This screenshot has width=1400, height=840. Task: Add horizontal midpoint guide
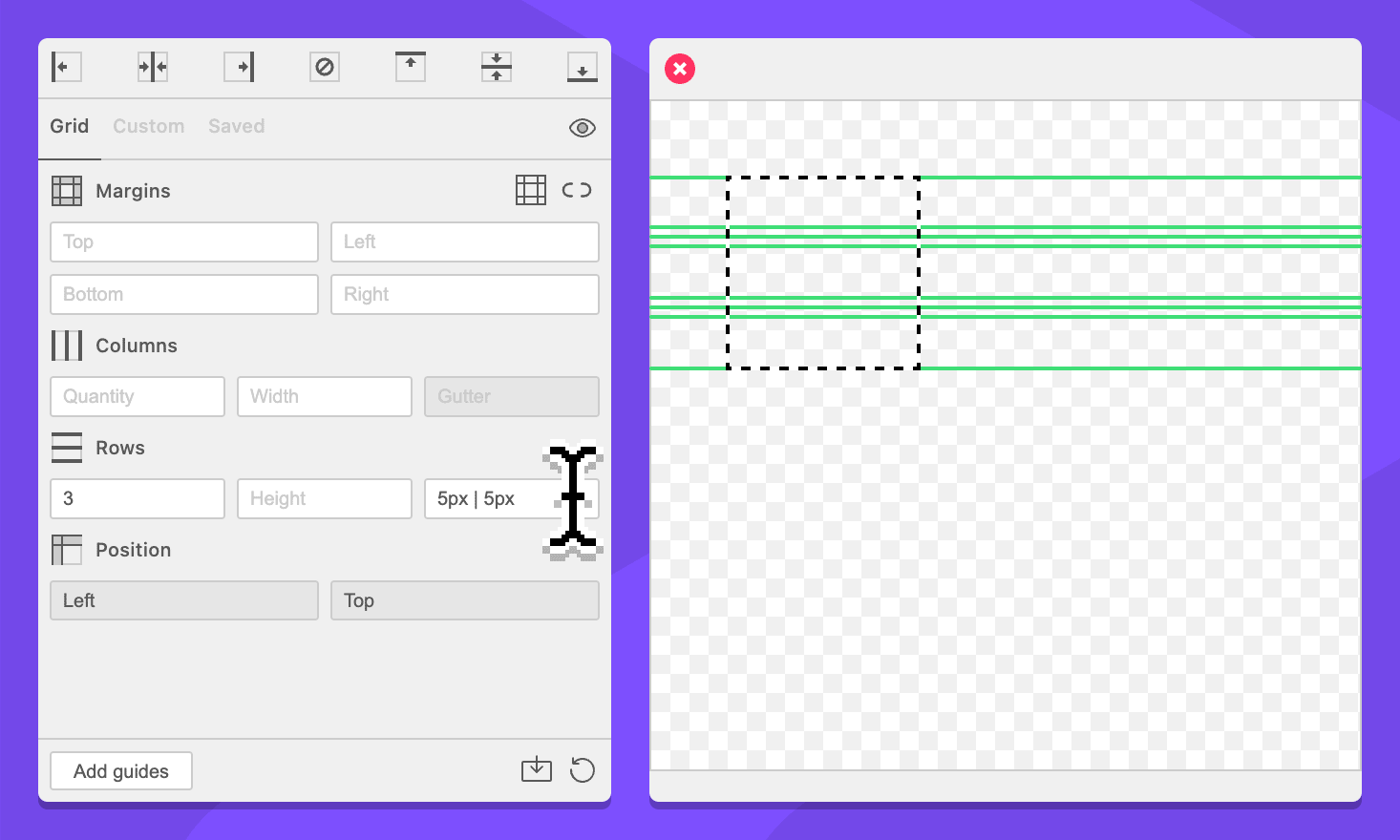tap(497, 67)
